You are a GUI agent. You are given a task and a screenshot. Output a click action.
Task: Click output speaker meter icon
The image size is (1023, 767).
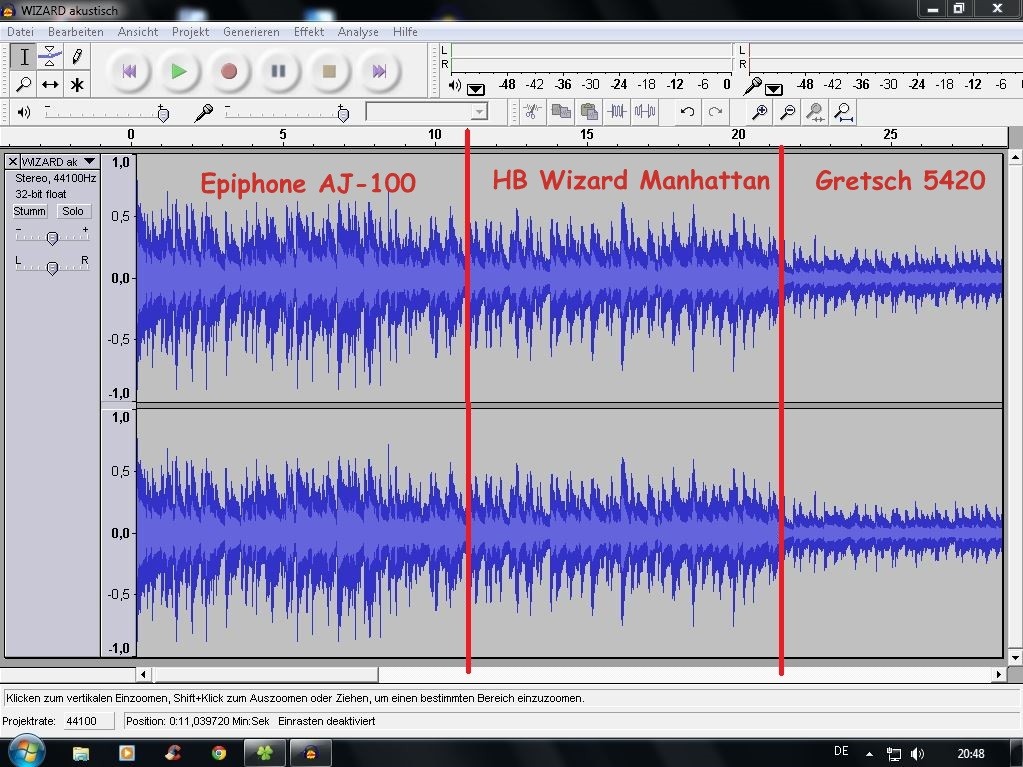tap(455, 85)
